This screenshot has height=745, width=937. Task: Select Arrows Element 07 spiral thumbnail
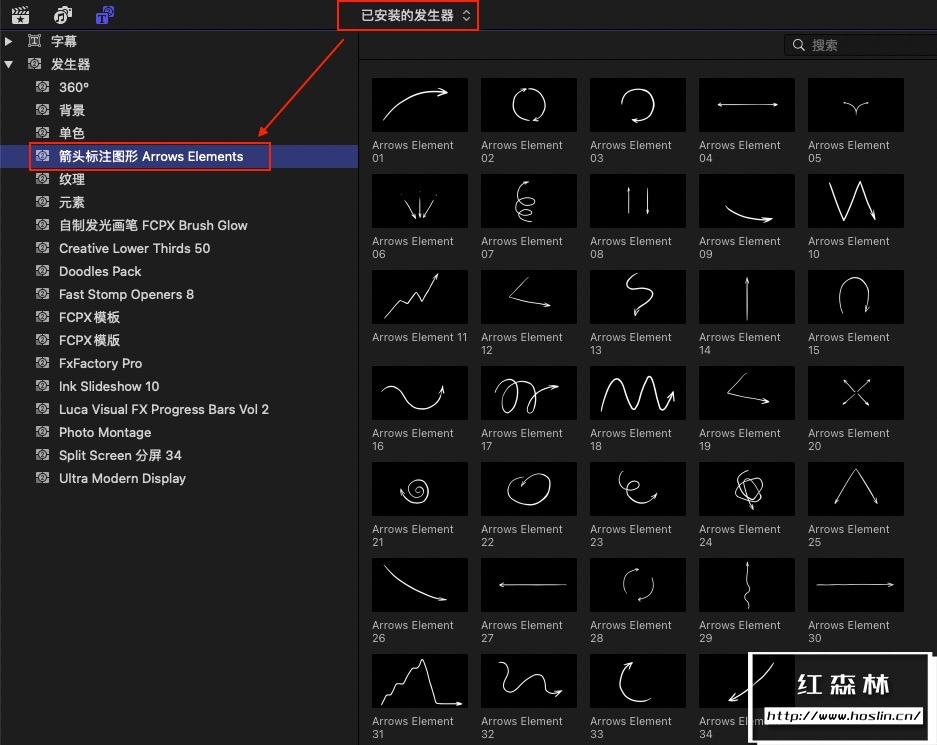(529, 201)
